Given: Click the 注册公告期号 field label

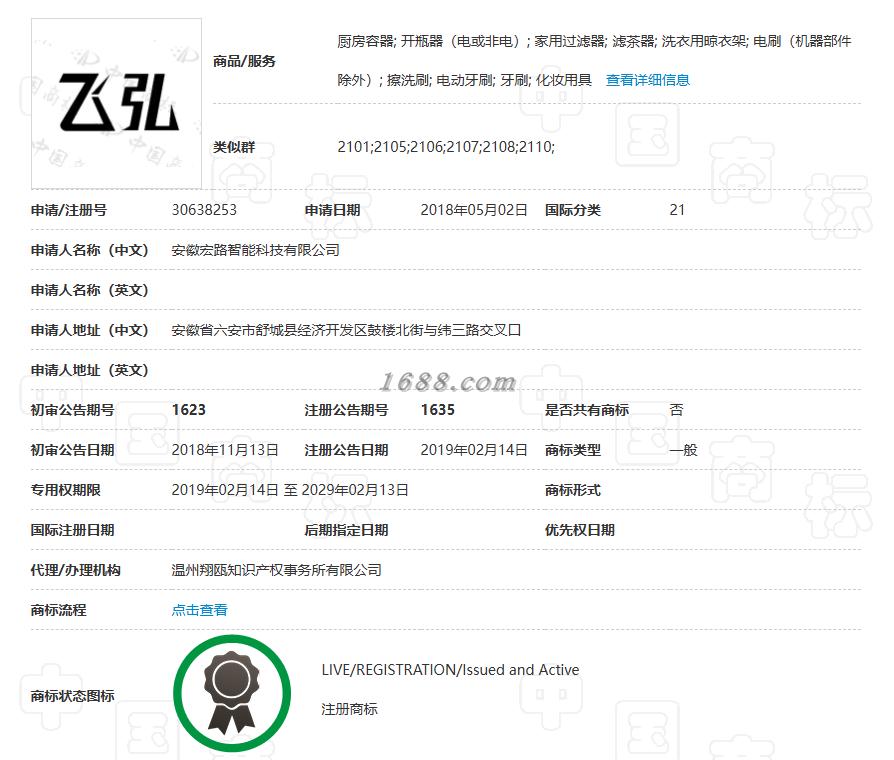Looking at the screenshot, I should point(346,410).
